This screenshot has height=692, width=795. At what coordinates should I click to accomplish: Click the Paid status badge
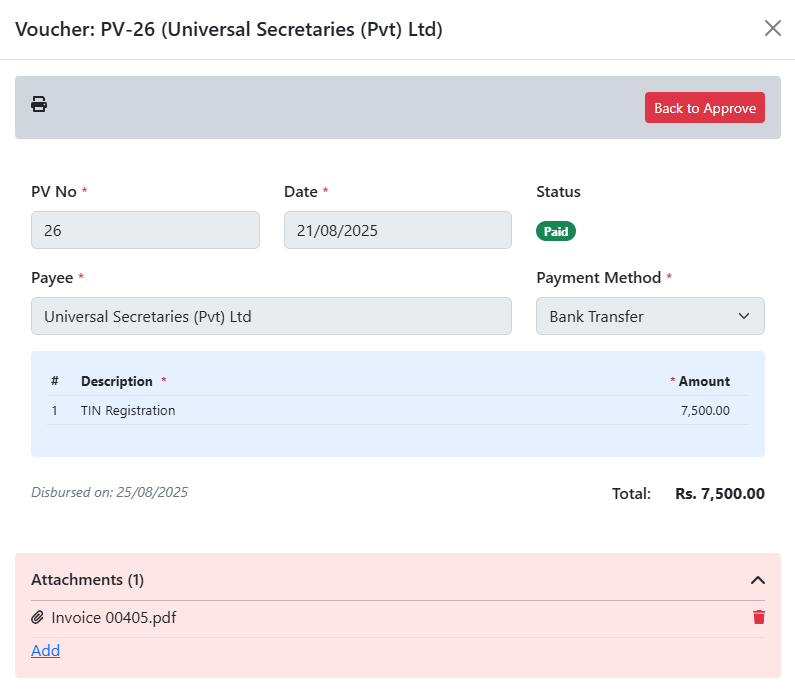(x=556, y=231)
